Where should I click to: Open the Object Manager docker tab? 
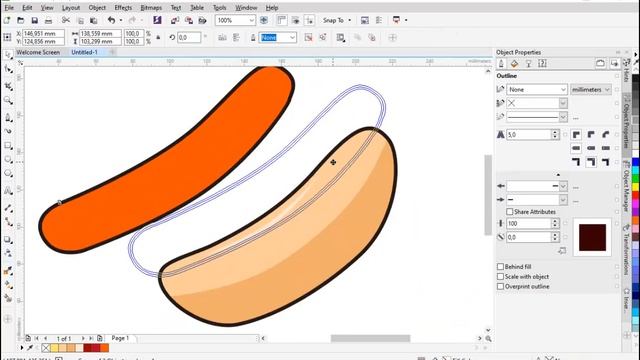626,186
